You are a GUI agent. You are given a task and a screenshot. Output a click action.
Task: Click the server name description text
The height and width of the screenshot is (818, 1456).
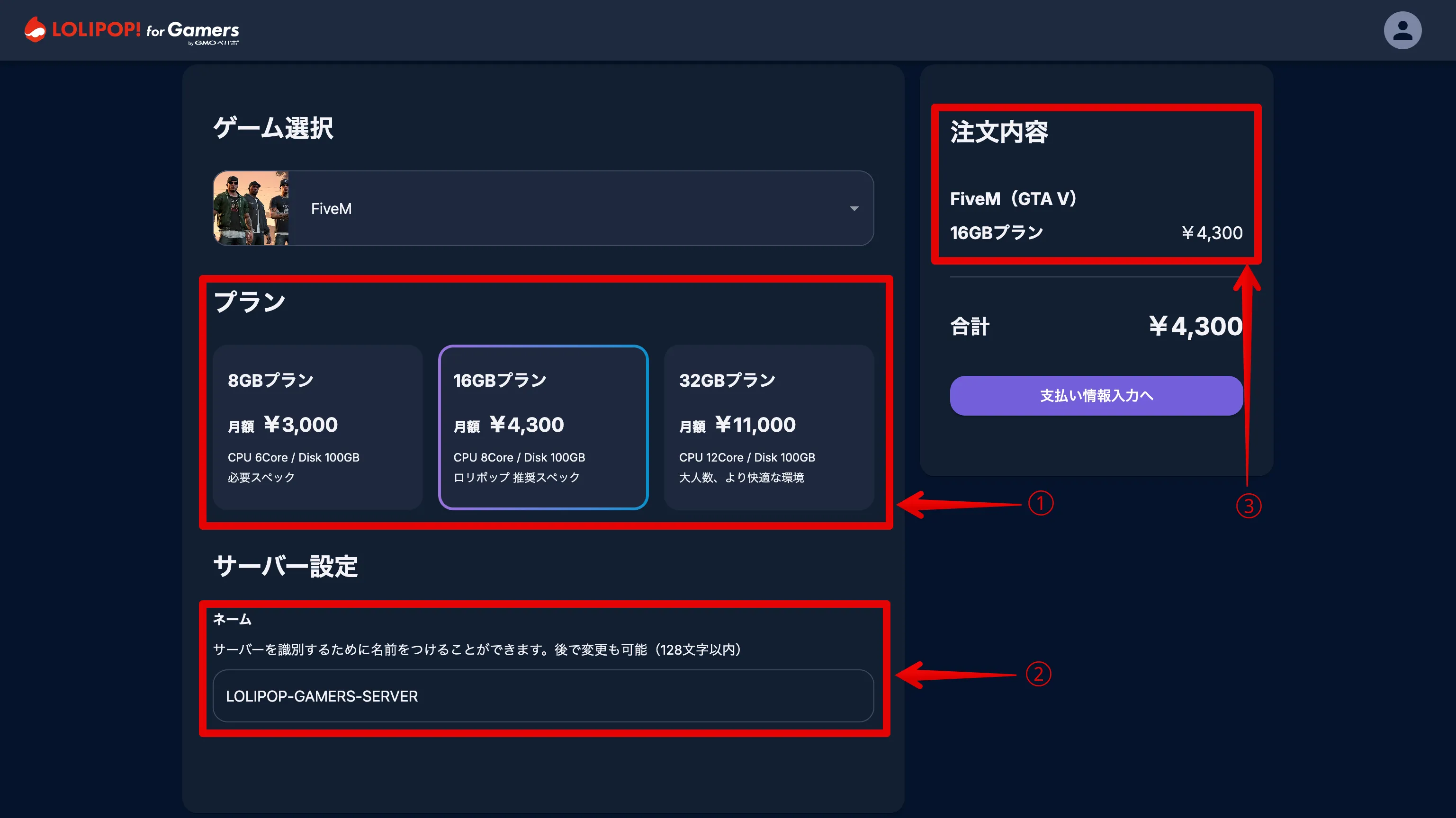click(x=477, y=649)
